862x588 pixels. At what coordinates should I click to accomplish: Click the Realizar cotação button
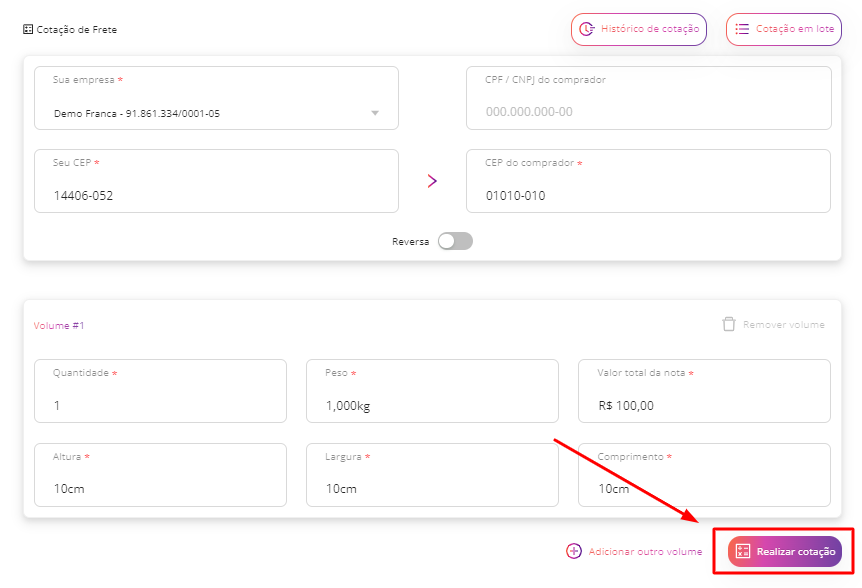click(785, 551)
